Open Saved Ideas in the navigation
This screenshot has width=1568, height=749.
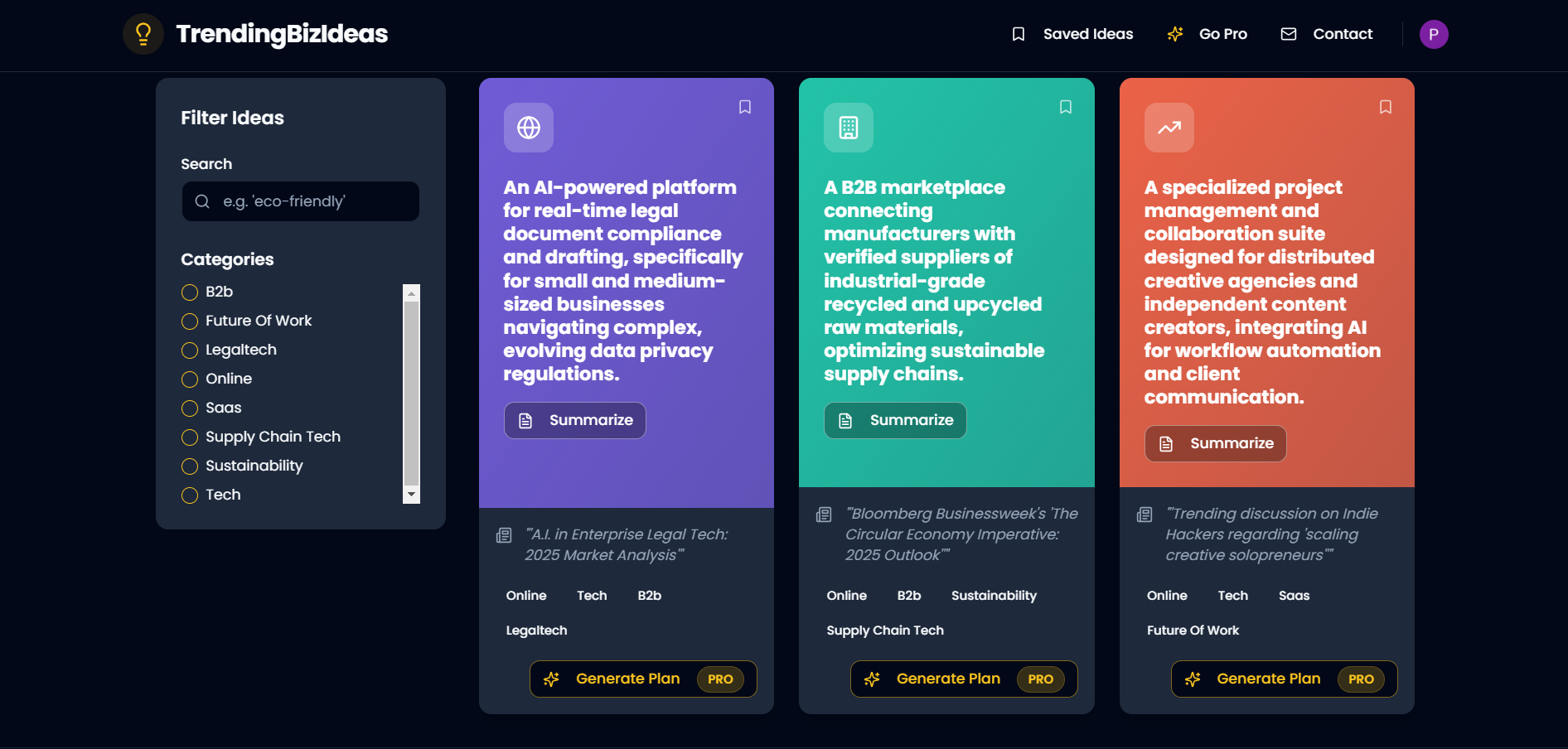[1072, 34]
